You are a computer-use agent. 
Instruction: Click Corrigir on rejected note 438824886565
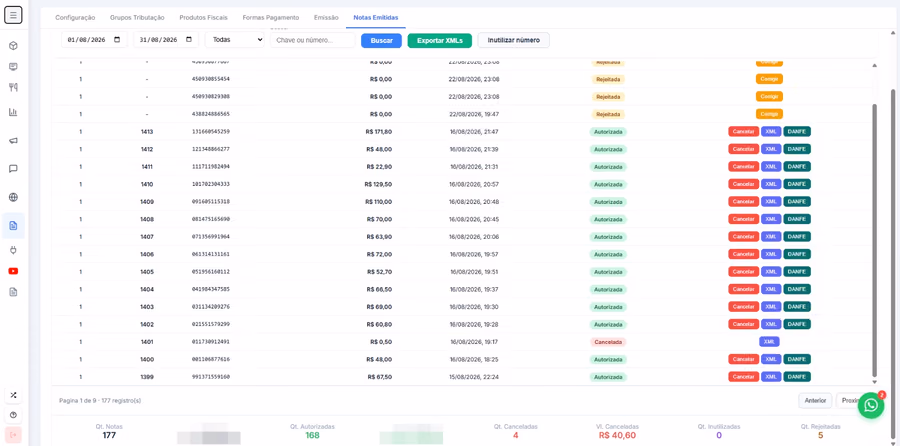pyautogui.click(x=769, y=114)
